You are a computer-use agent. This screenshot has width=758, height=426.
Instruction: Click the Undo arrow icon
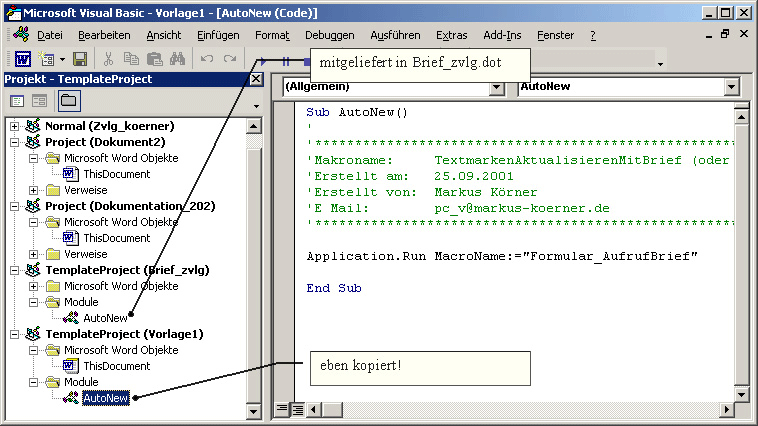pyautogui.click(x=207, y=59)
